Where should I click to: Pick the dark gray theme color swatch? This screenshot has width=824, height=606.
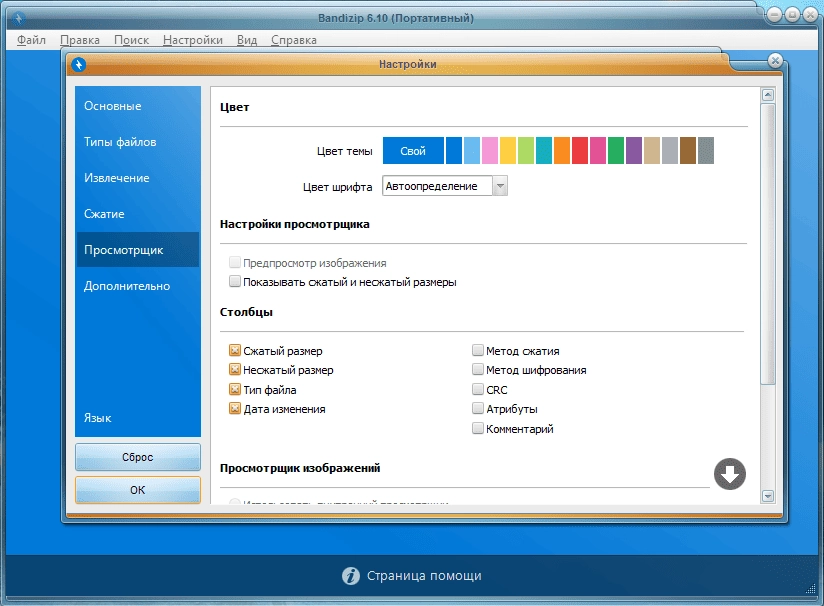click(x=706, y=151)
